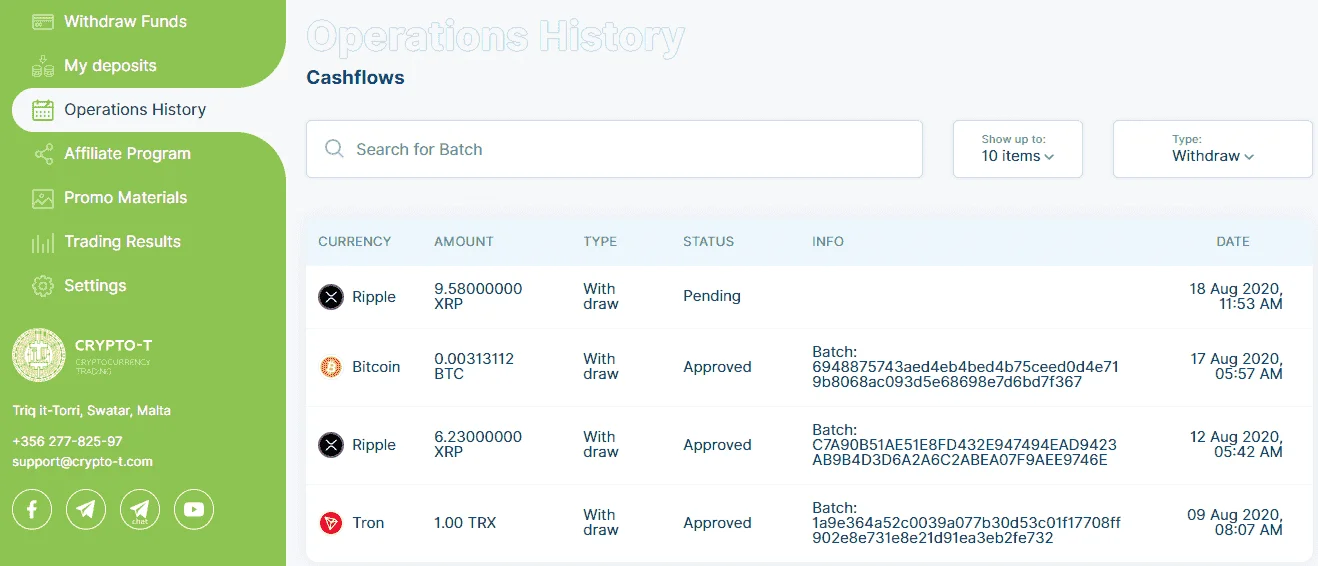
Task: Expand the Show up to 10 items dropdown
Action: [1018, 149]
